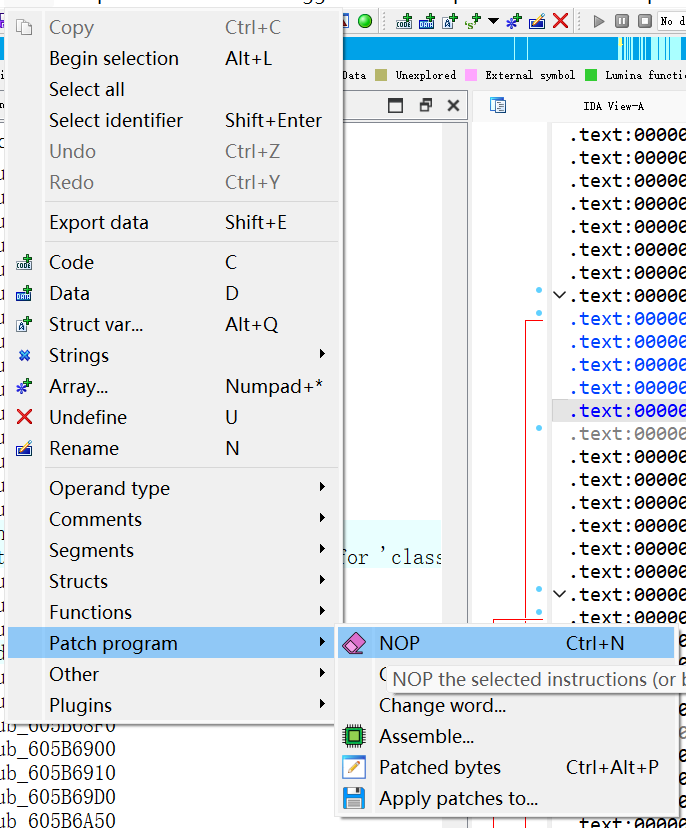Expand the Operand type submenu
Screen dimensions: 686x828
pos(173,488)
